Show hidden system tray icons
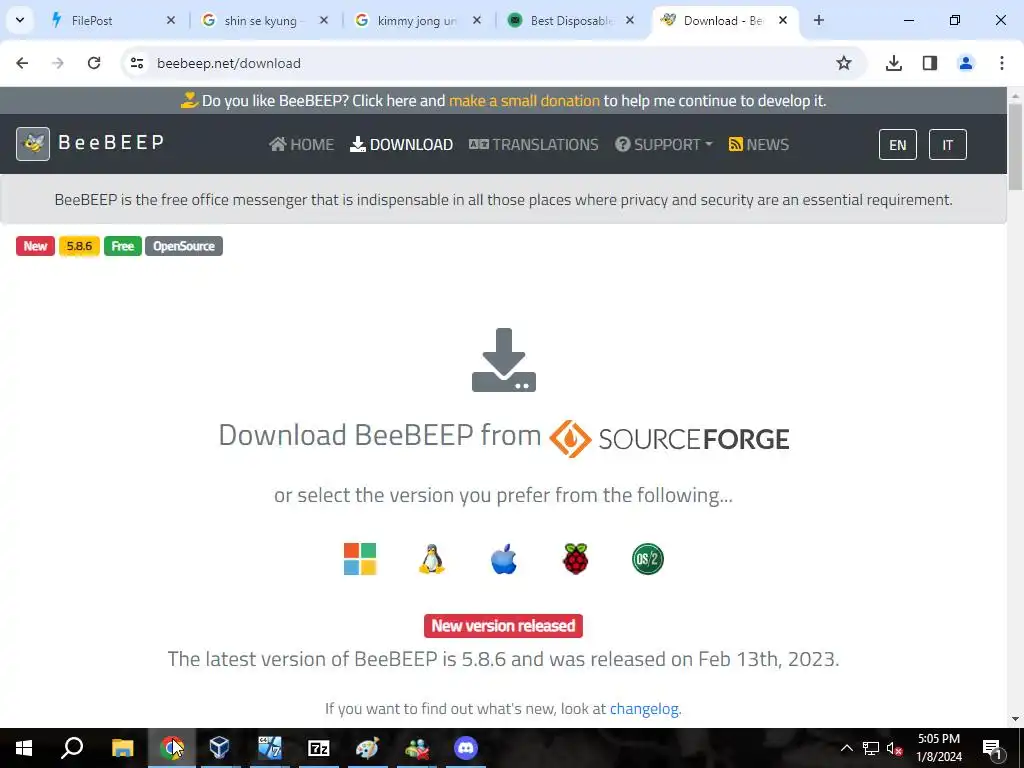This screenshot has height=768, width=1024. [x=846, y=748]
